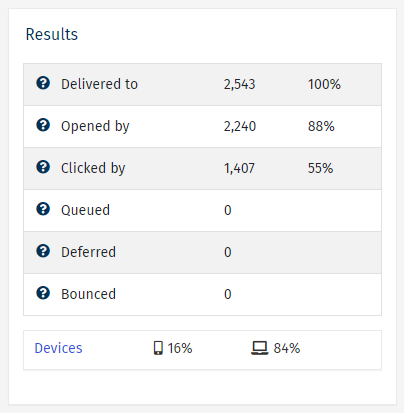Viewport: 404px width, 413px height.
Task: Click the mobile phone device icon
Action: point(158,348)
